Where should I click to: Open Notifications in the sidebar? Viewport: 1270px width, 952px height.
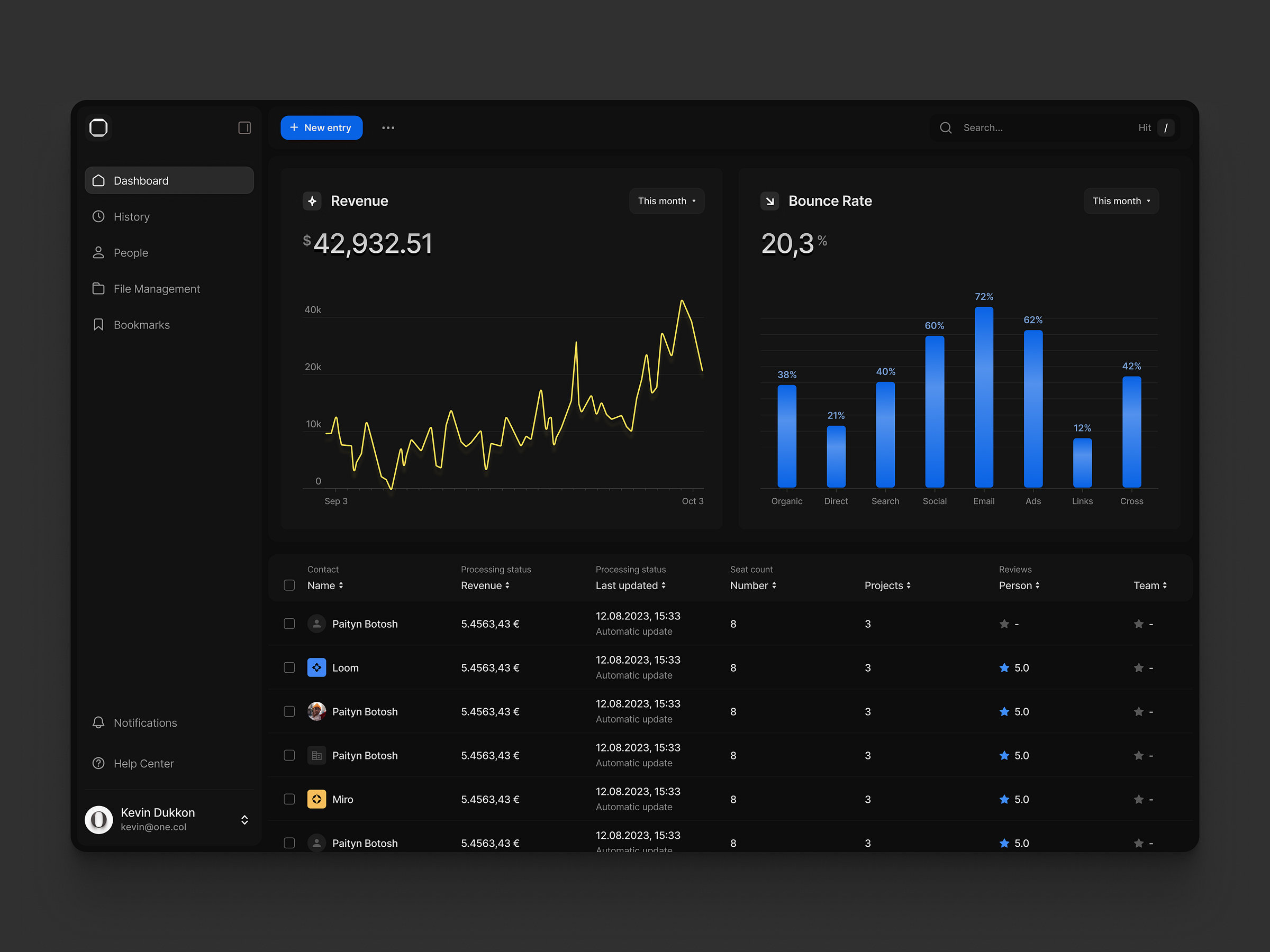tap(169, 722)
